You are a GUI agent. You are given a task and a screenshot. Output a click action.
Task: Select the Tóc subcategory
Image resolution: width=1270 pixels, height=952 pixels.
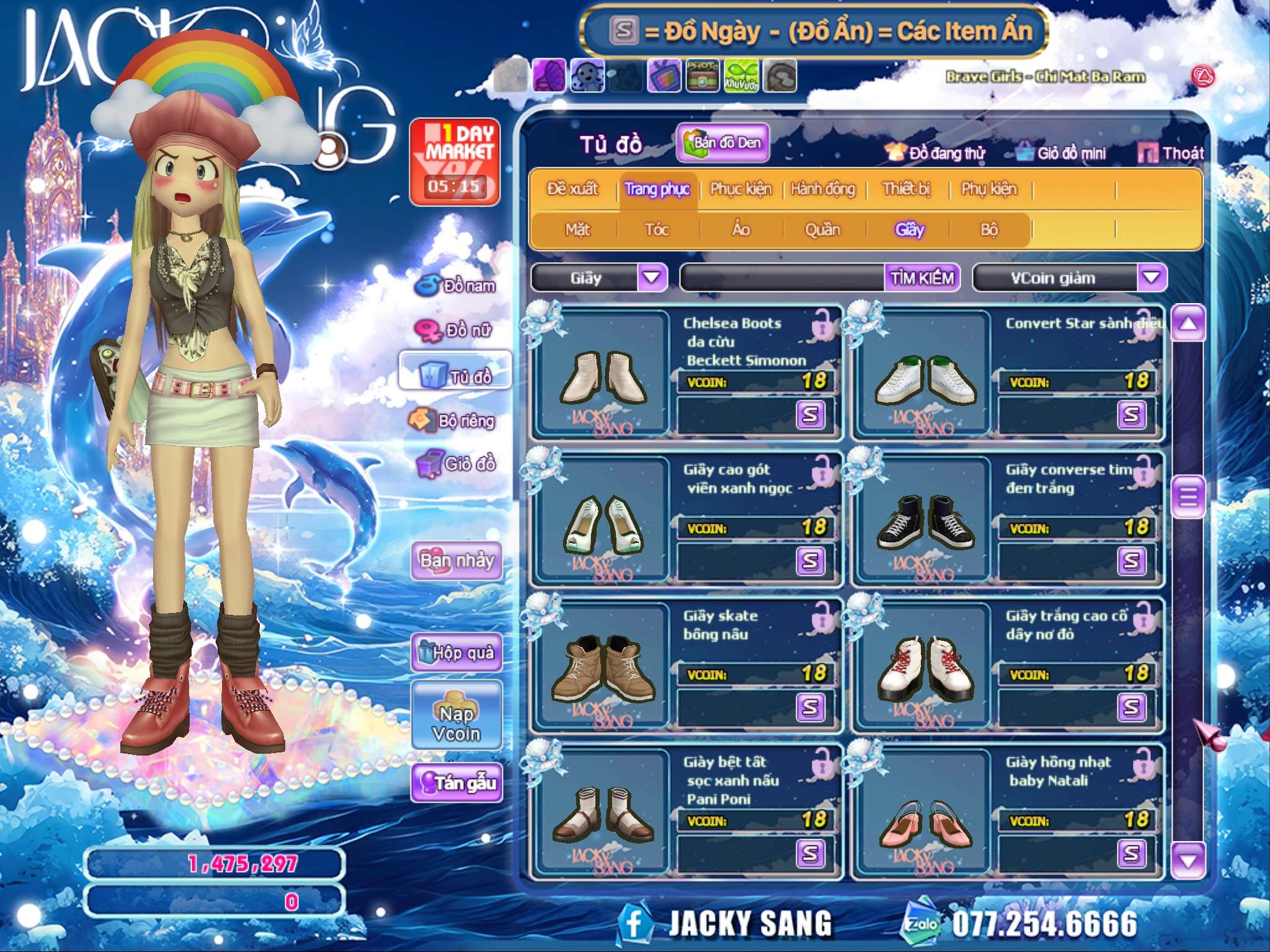pos(657,230)
